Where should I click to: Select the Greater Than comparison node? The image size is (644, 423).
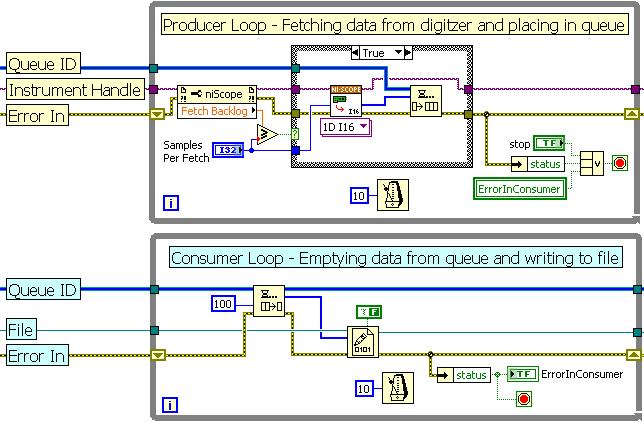click(x=267, y=135)
